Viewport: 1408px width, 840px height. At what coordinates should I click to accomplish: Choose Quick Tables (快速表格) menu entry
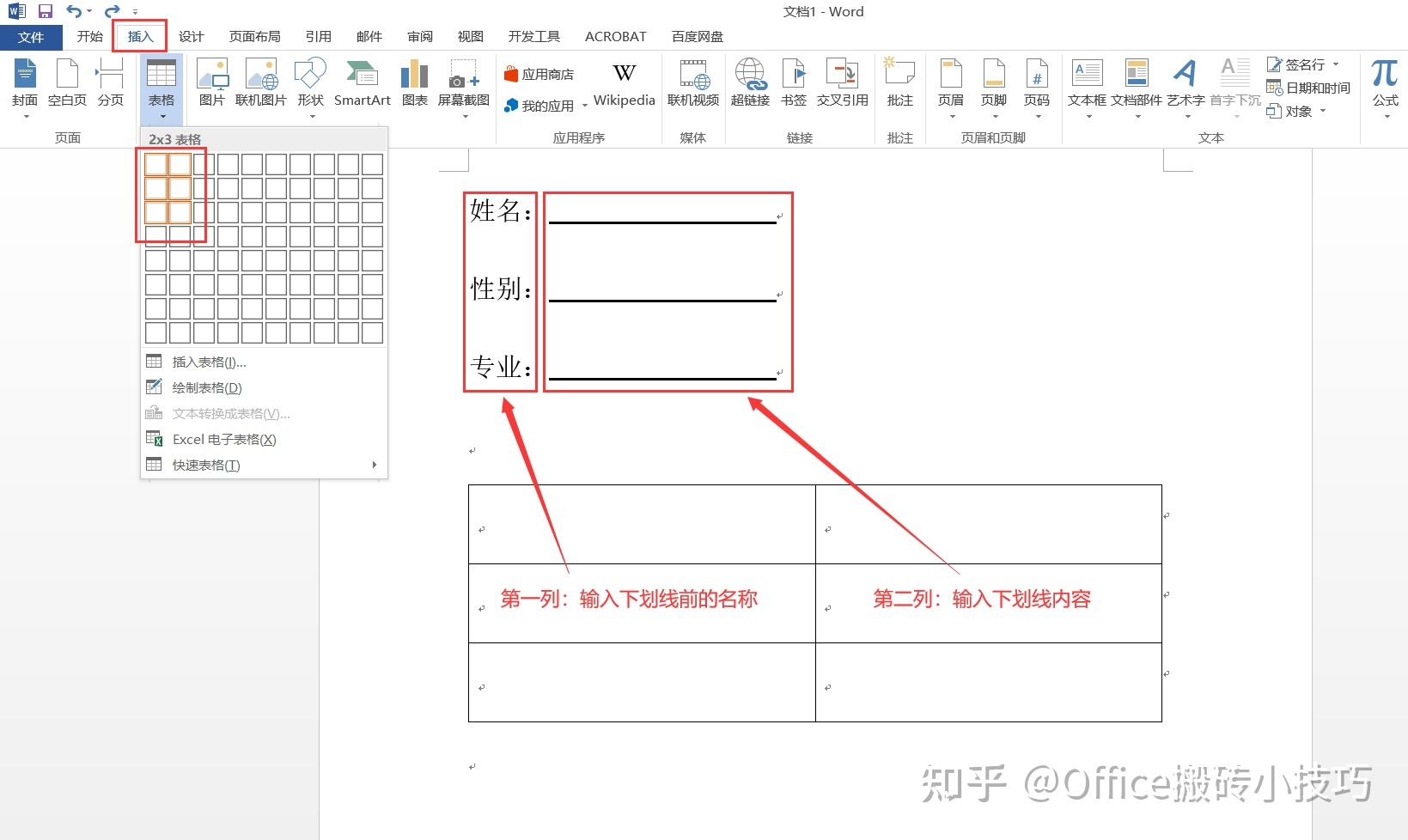[264, 466]
